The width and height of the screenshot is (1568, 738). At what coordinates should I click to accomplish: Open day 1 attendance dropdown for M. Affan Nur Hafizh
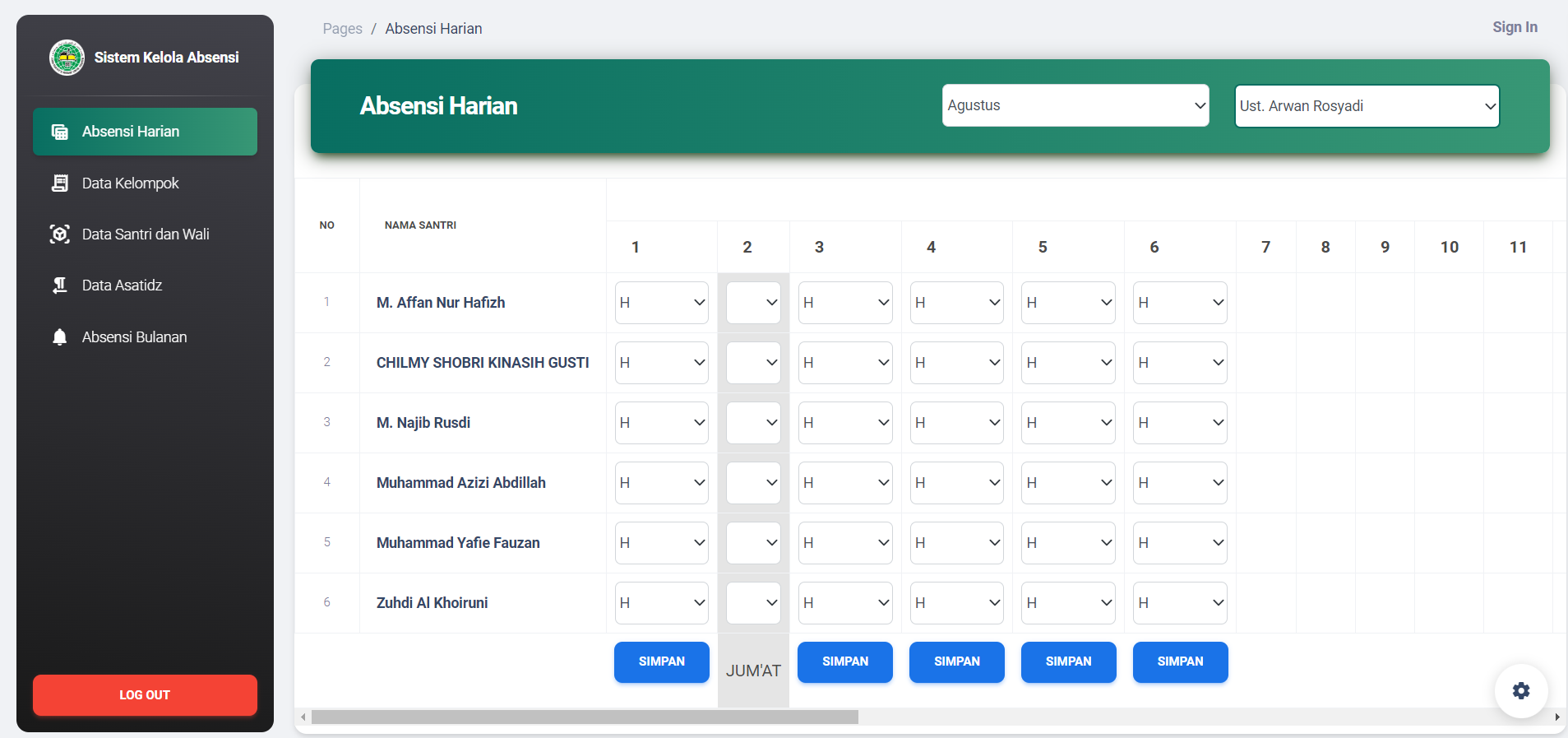(661, 303)
